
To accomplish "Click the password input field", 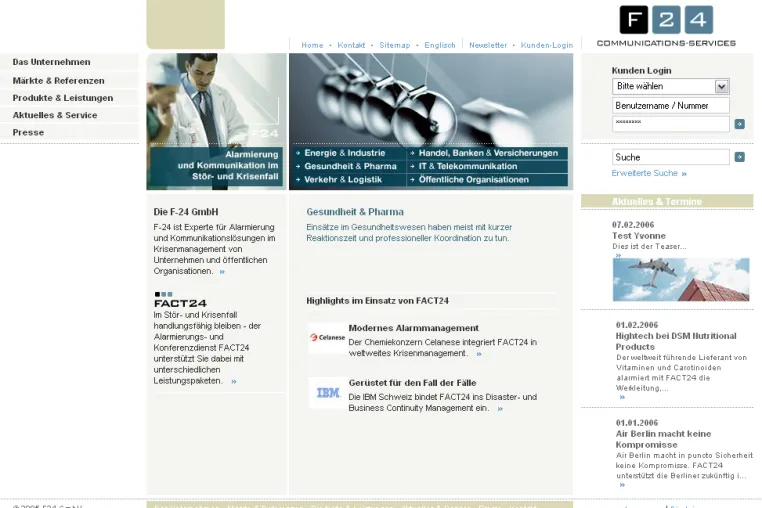I will [x=671, y=124].
